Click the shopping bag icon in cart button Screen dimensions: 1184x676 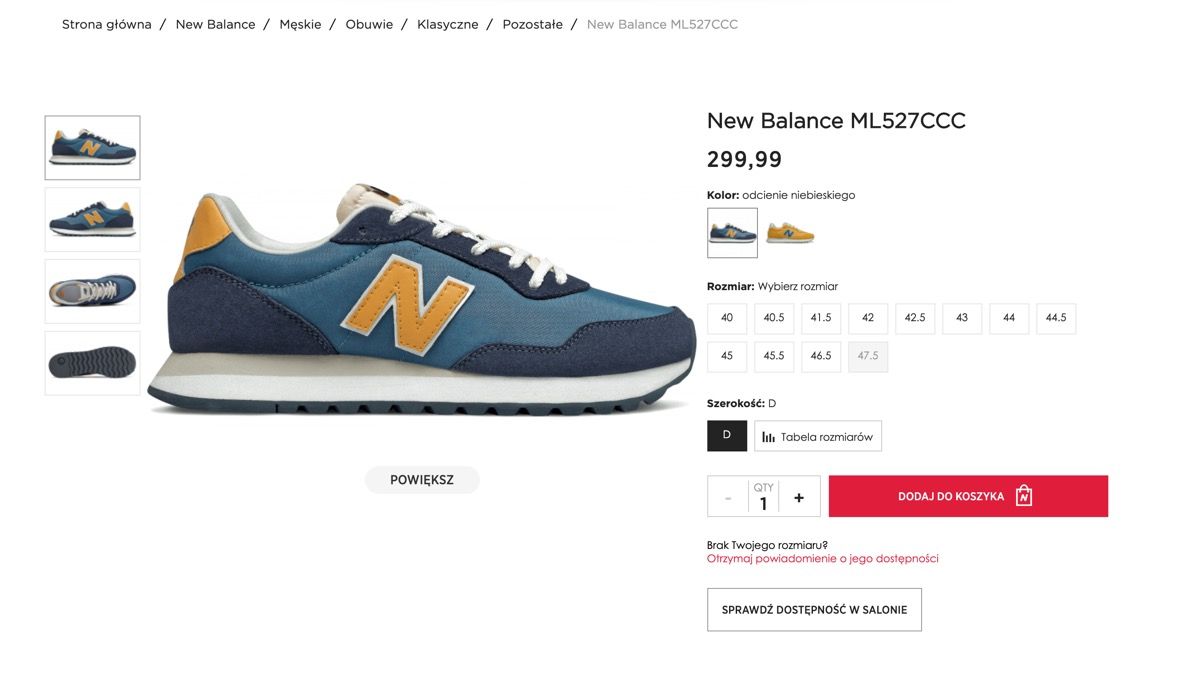(1023, 496)
